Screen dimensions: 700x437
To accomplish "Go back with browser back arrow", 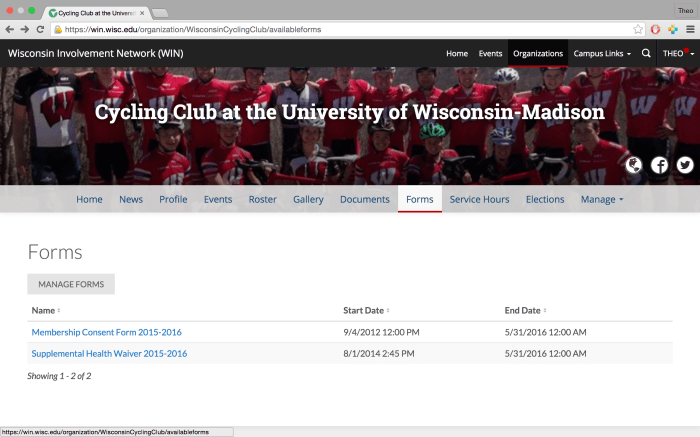I will (9, 29).
